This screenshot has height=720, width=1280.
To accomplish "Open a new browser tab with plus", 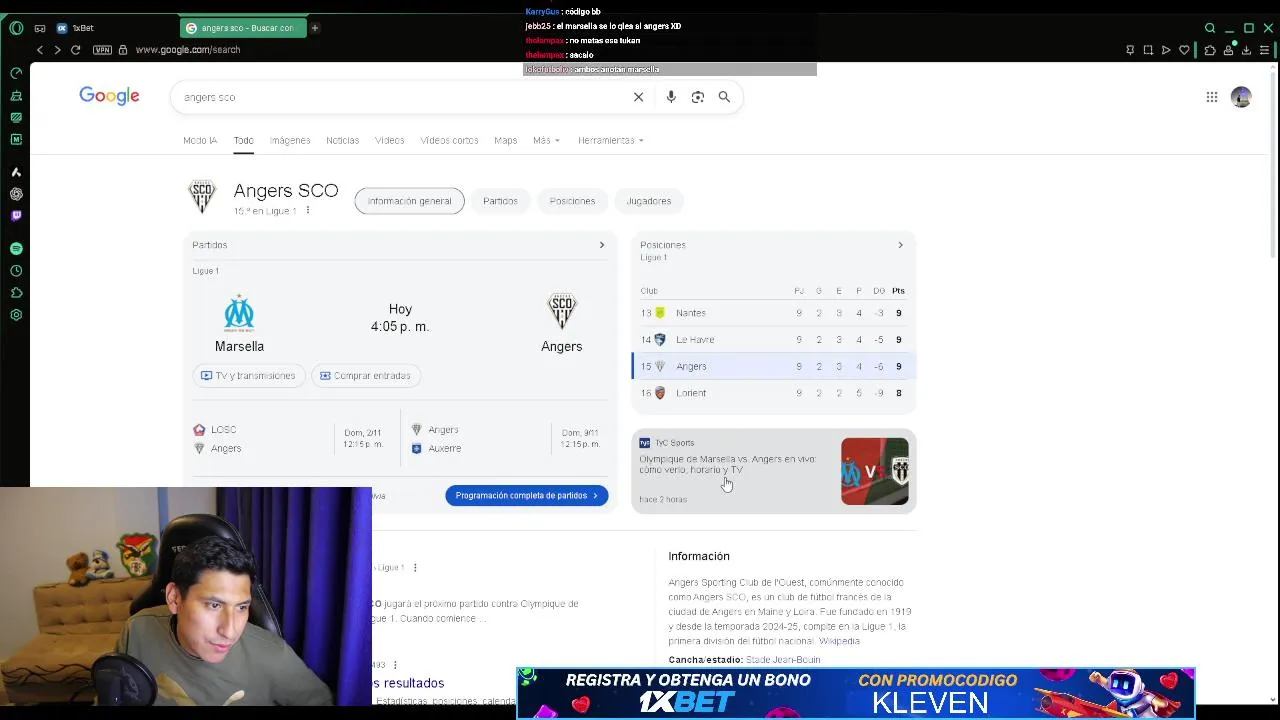I will (314, 28).
